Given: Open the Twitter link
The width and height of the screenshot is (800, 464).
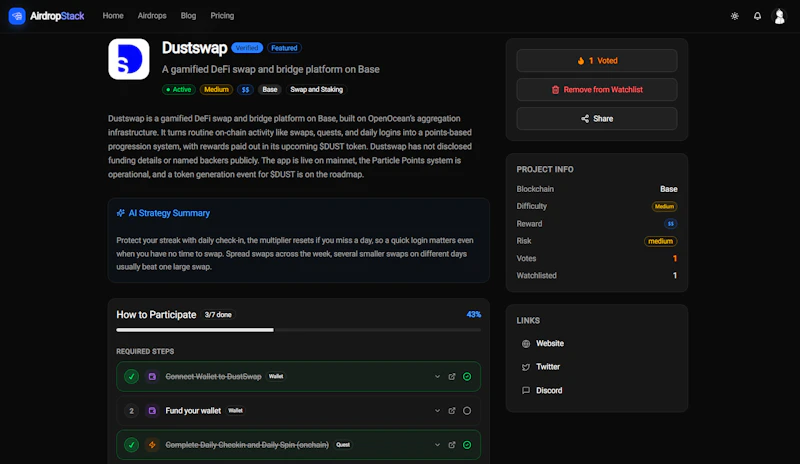Looking at the screenshot, I should [x=548, y=367].
